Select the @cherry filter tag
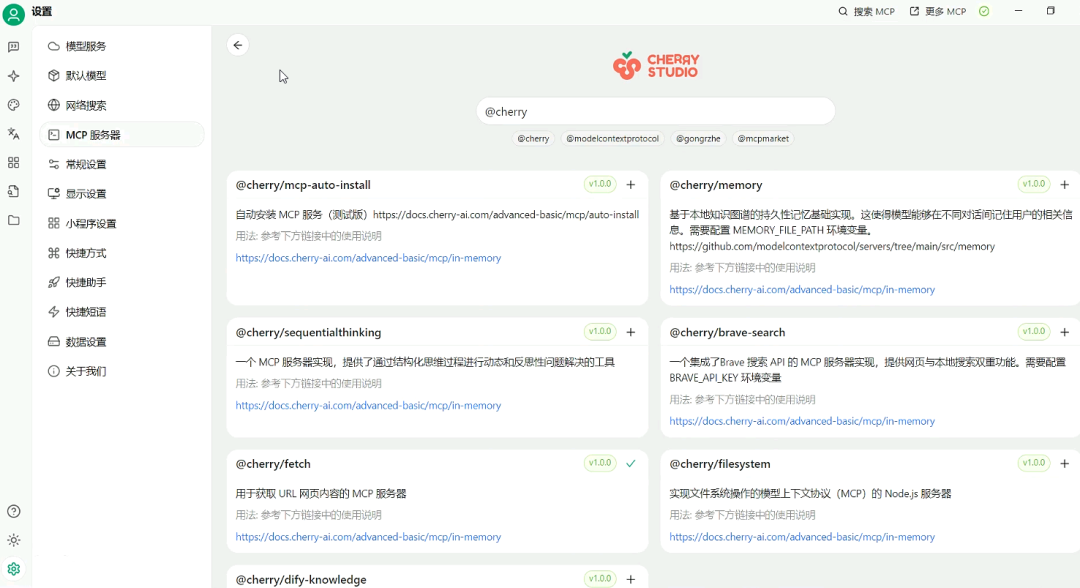This screenshot has width=1080, height=588. click(533, 138)
